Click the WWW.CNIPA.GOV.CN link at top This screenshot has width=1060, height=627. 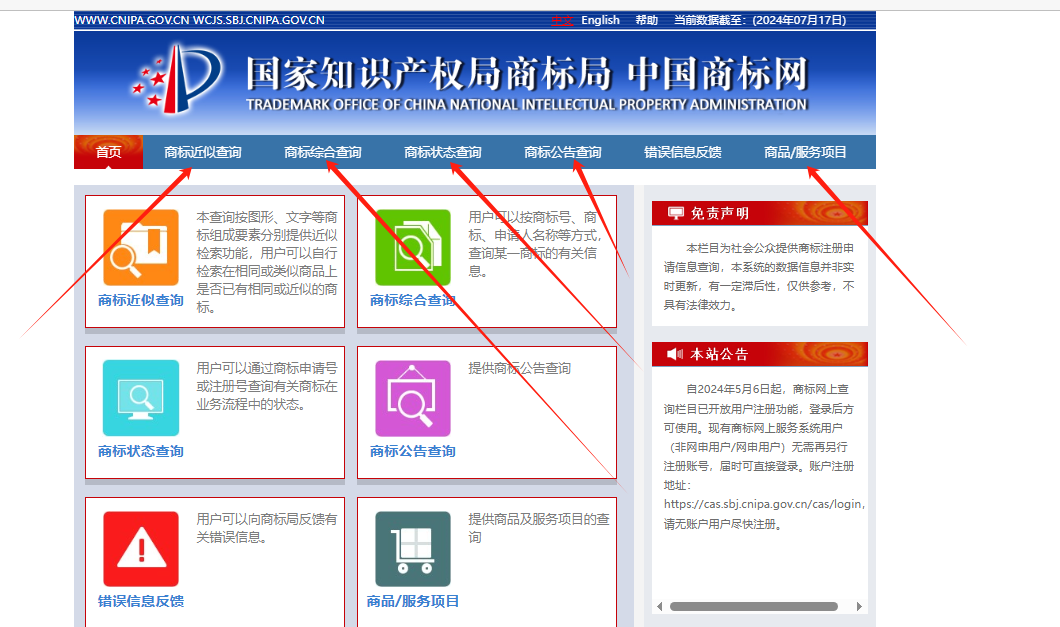point(132,20)
